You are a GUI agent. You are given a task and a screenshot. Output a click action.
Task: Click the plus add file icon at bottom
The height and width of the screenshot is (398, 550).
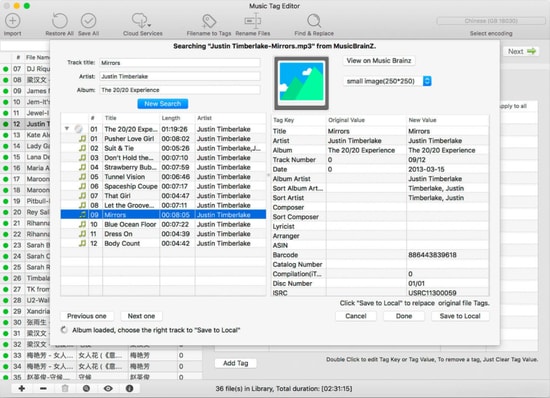click(x=22, y=388)
